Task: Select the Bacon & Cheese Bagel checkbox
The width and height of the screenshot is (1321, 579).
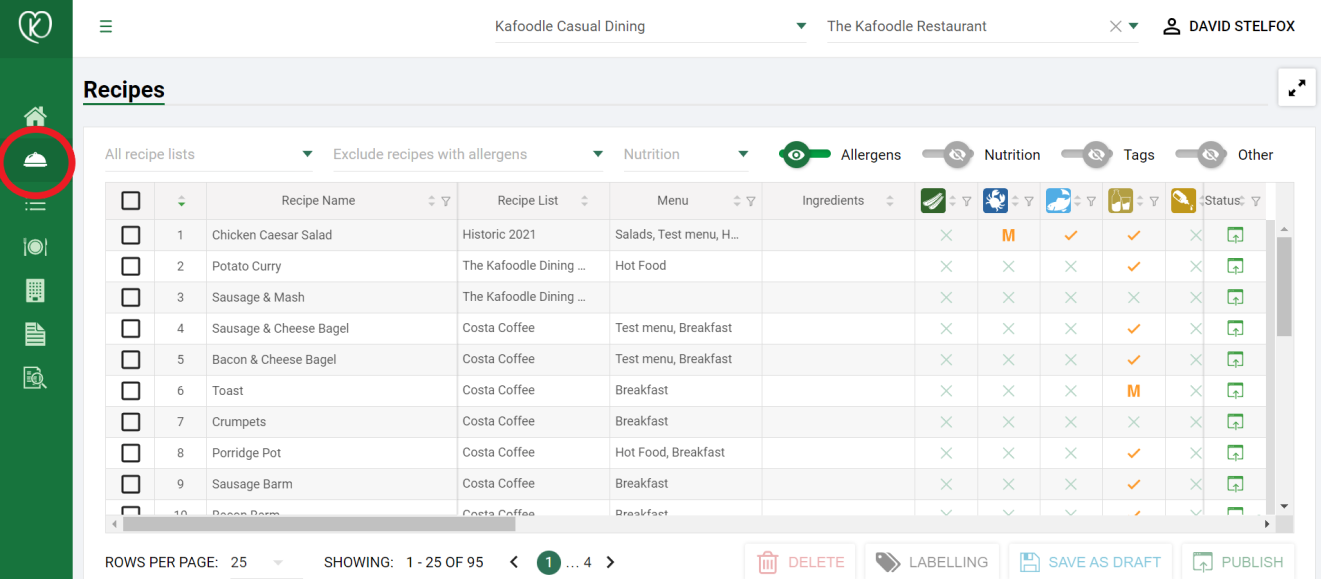Action: (x=131, y=359)
